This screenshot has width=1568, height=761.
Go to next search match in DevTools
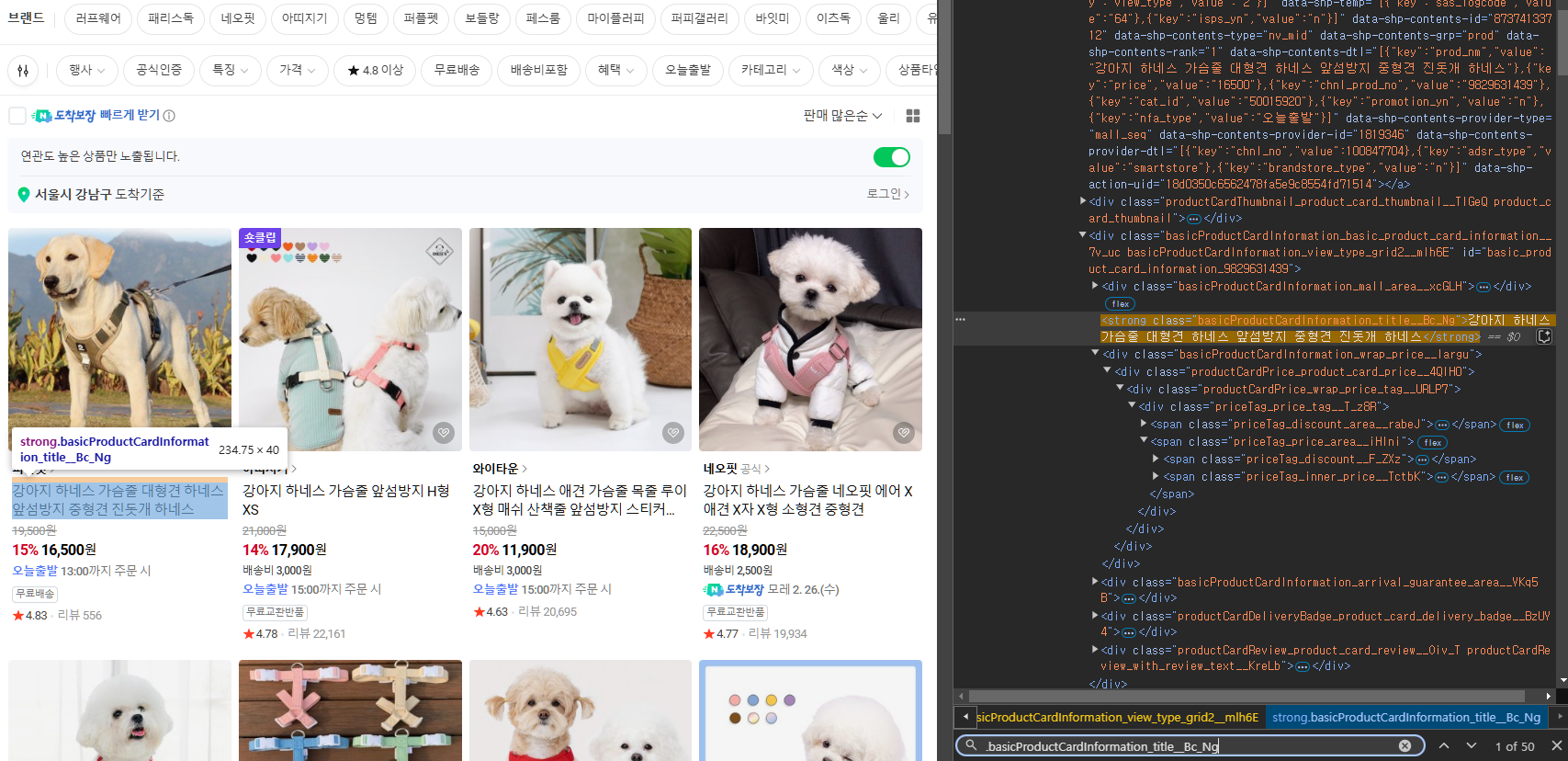point(1472,746)
